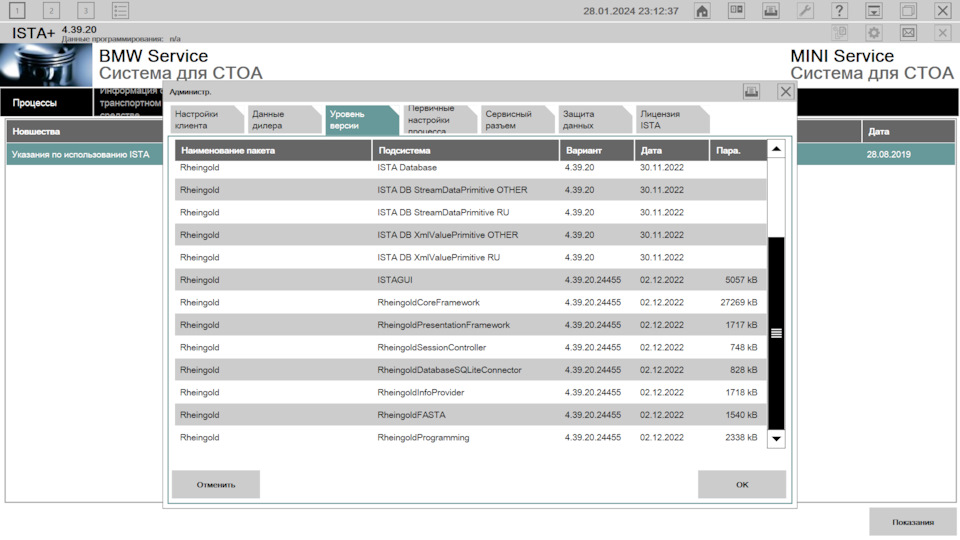Click the Отменить button
This screenshot has height=540, width=960.
point(216,484)
